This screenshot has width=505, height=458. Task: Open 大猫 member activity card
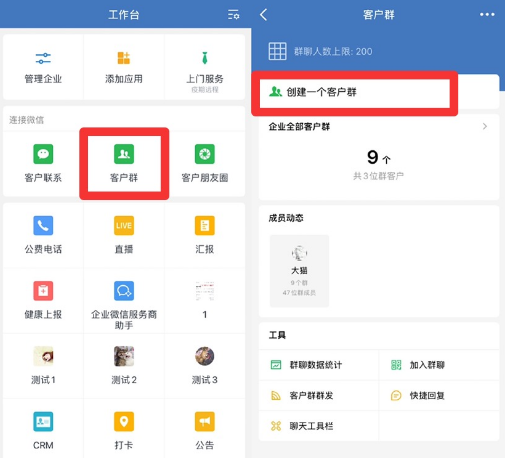pyautogui.click(x=299, y=271)
